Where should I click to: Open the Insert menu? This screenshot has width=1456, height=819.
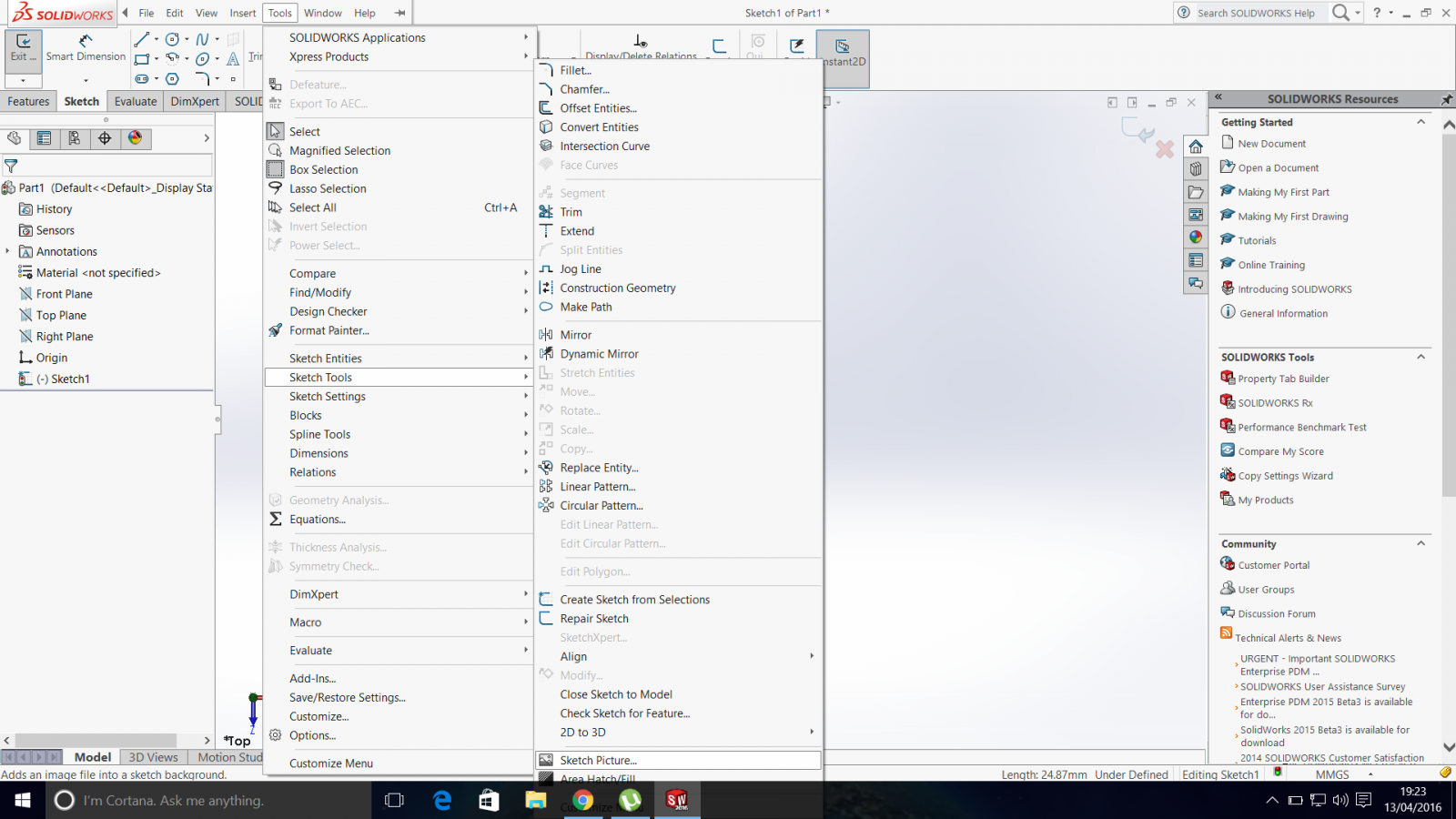pos(243,13)
